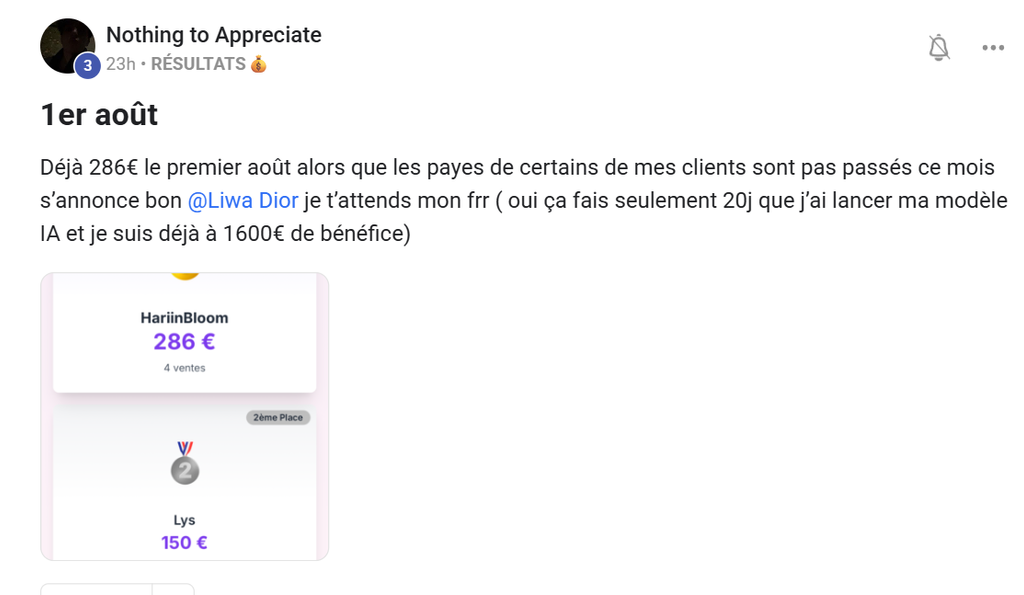Click the 2ème Place badge in the image
1024x595 pixels.
click(x=278, y=417)
